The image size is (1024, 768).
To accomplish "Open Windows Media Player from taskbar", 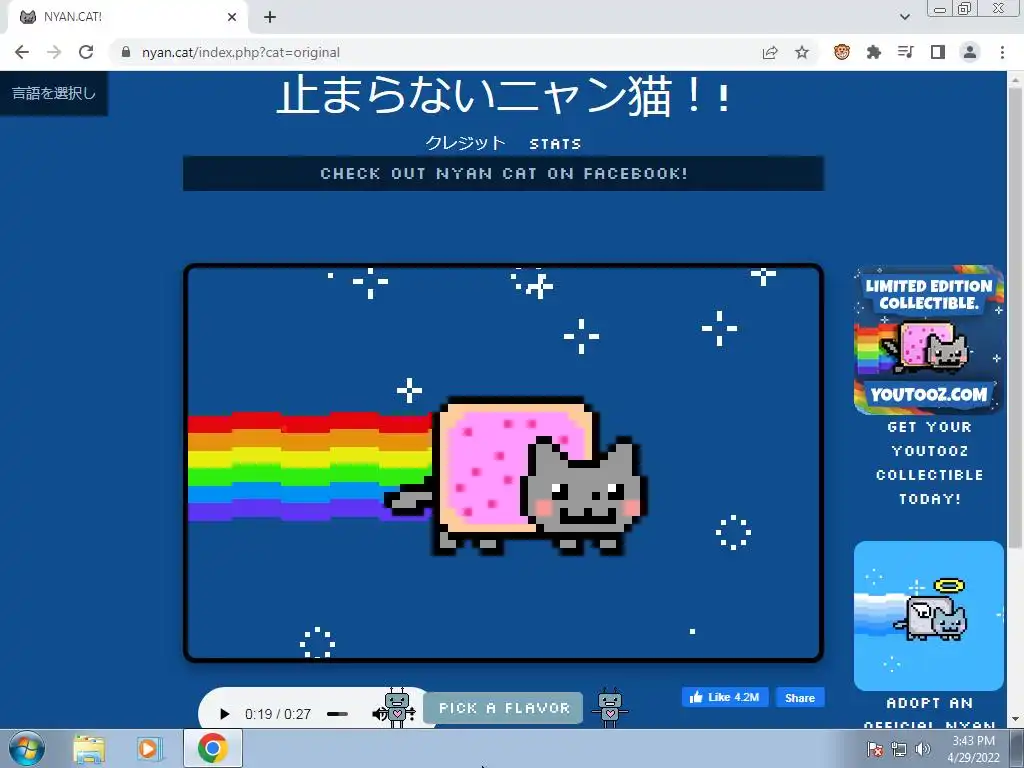I will [x=150, y=749].
